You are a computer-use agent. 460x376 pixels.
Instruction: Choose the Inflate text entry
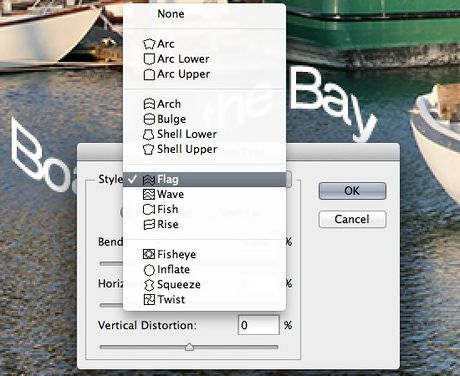pos(173,269)
